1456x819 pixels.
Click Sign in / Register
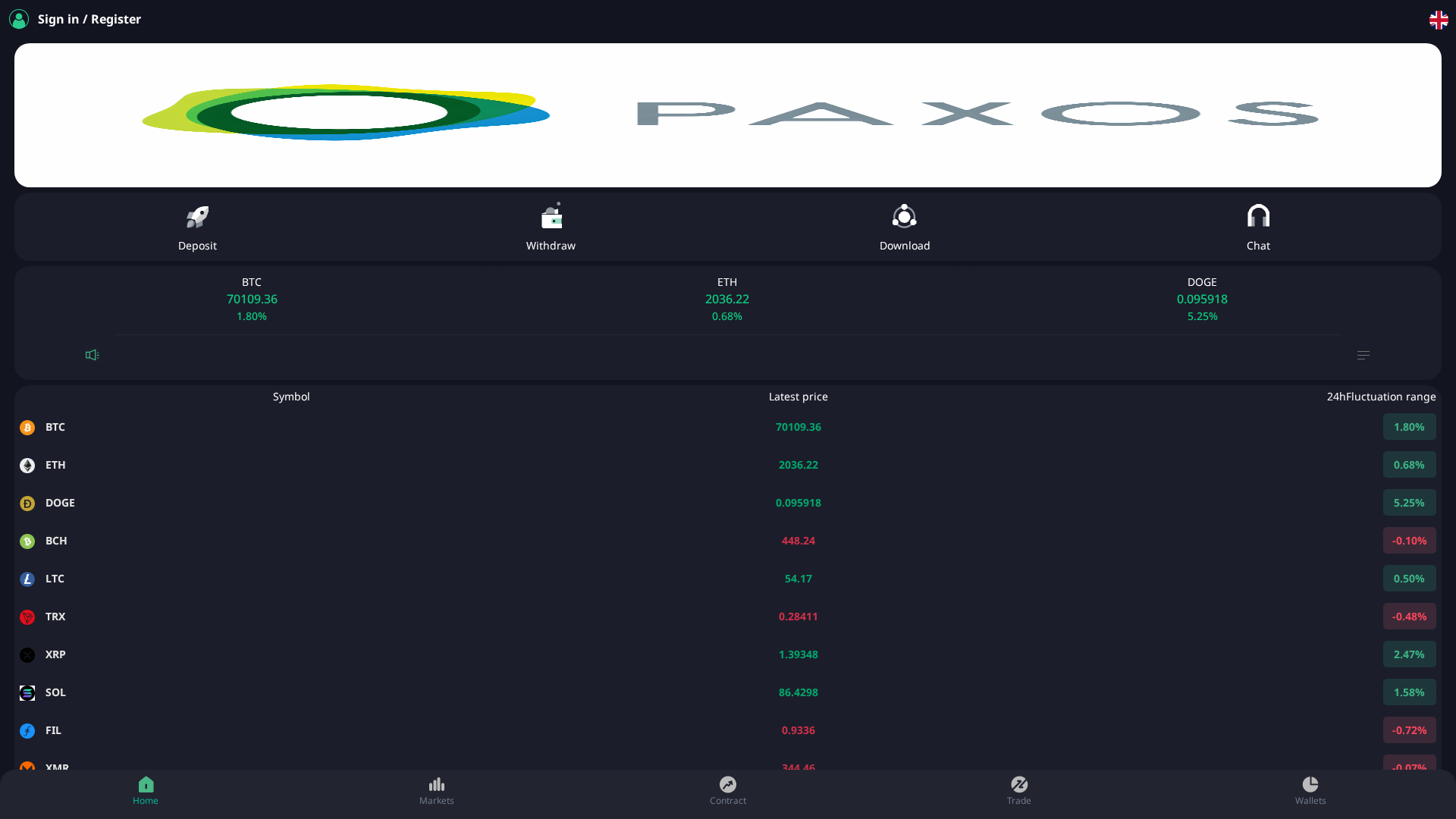[89, 19]
